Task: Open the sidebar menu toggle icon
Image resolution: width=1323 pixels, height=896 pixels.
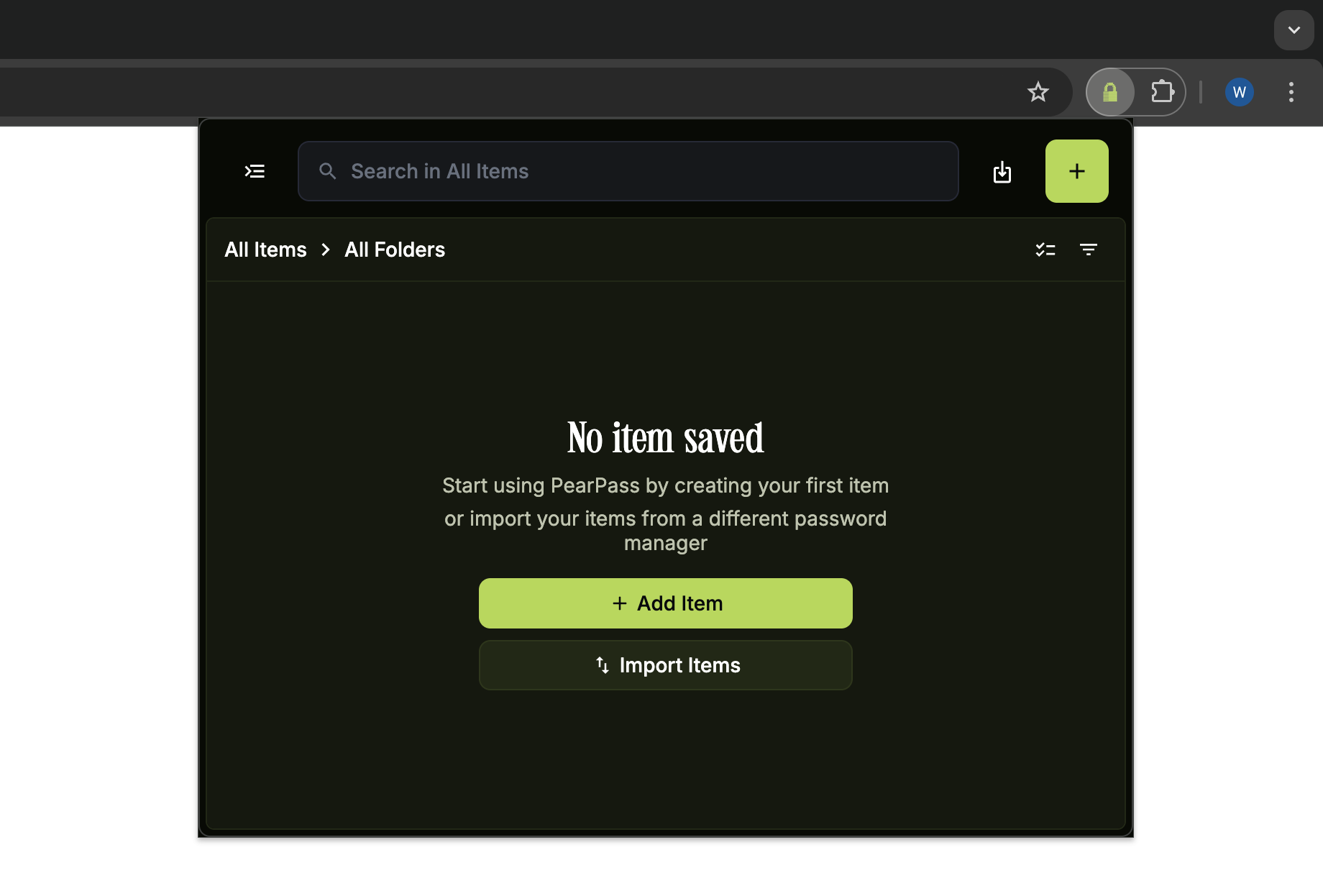Action: pos(255,171)
